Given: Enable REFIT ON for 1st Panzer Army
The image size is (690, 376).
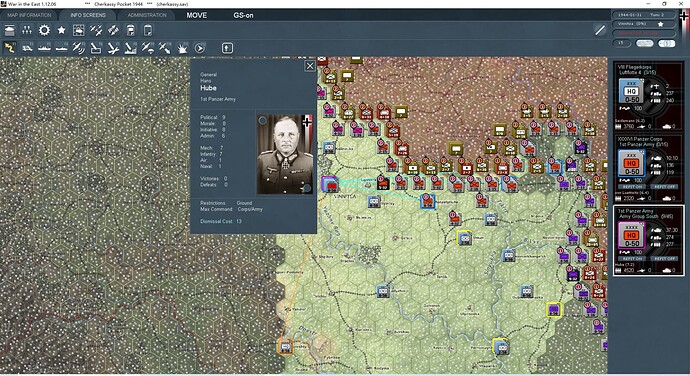Looking at the screenshot, I should click(632, 258).
